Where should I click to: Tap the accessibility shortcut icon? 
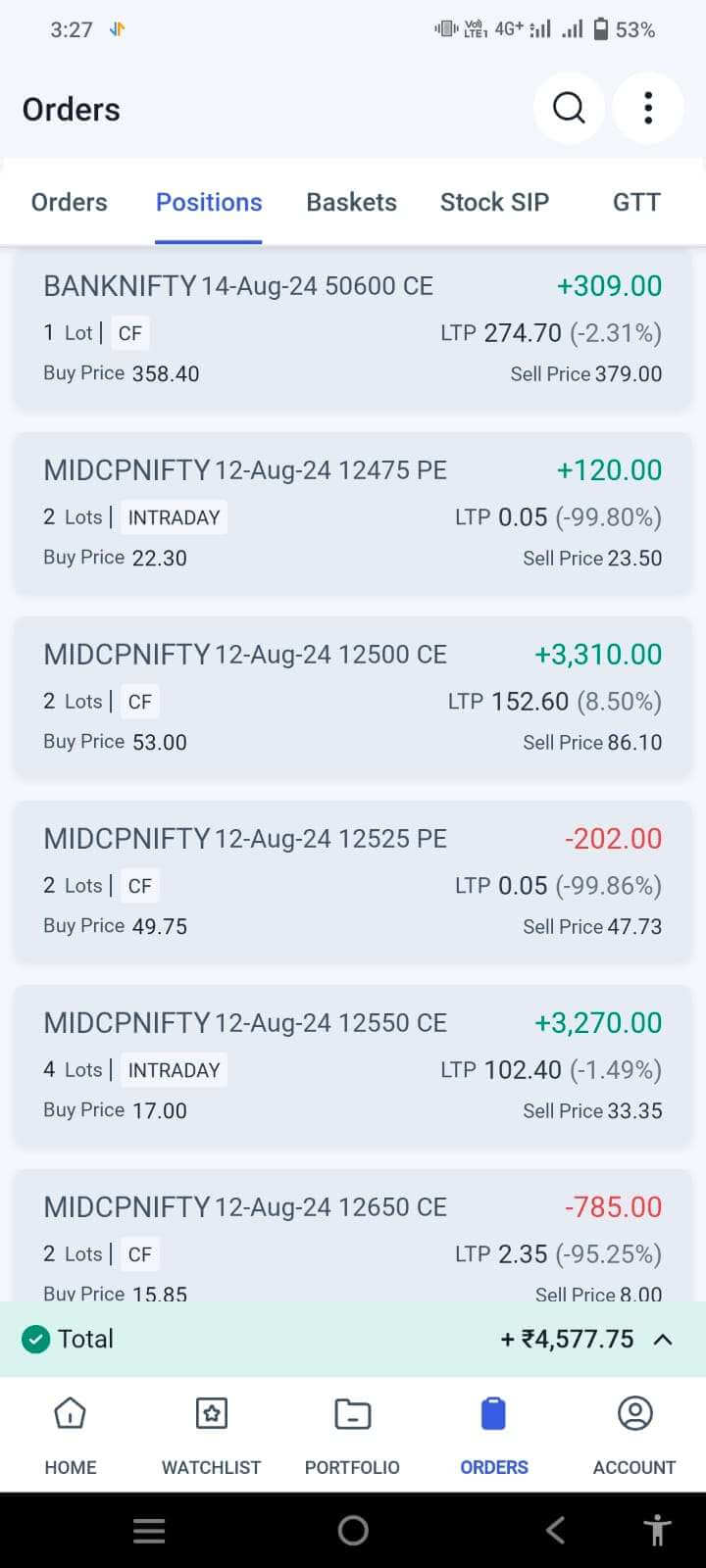click(657, 1530)
